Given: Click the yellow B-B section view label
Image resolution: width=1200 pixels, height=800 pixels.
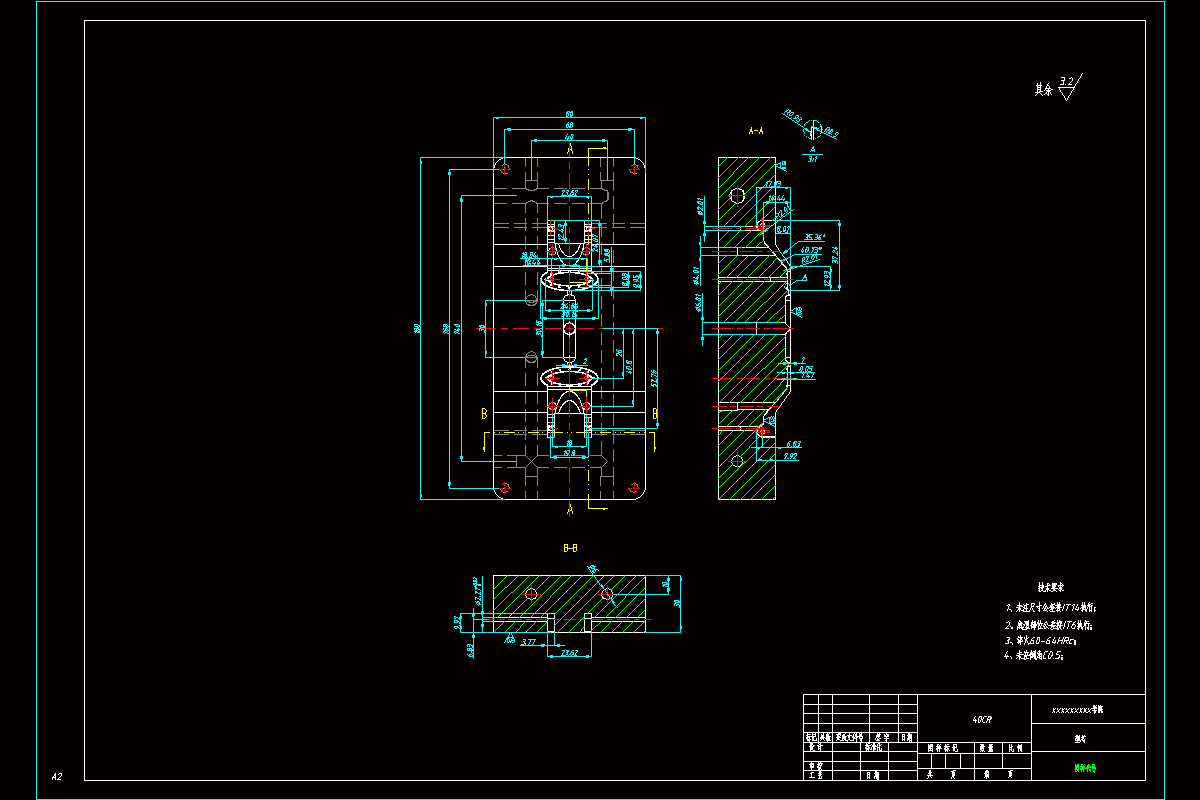Looking at the screenshot, I should [570, 548].
